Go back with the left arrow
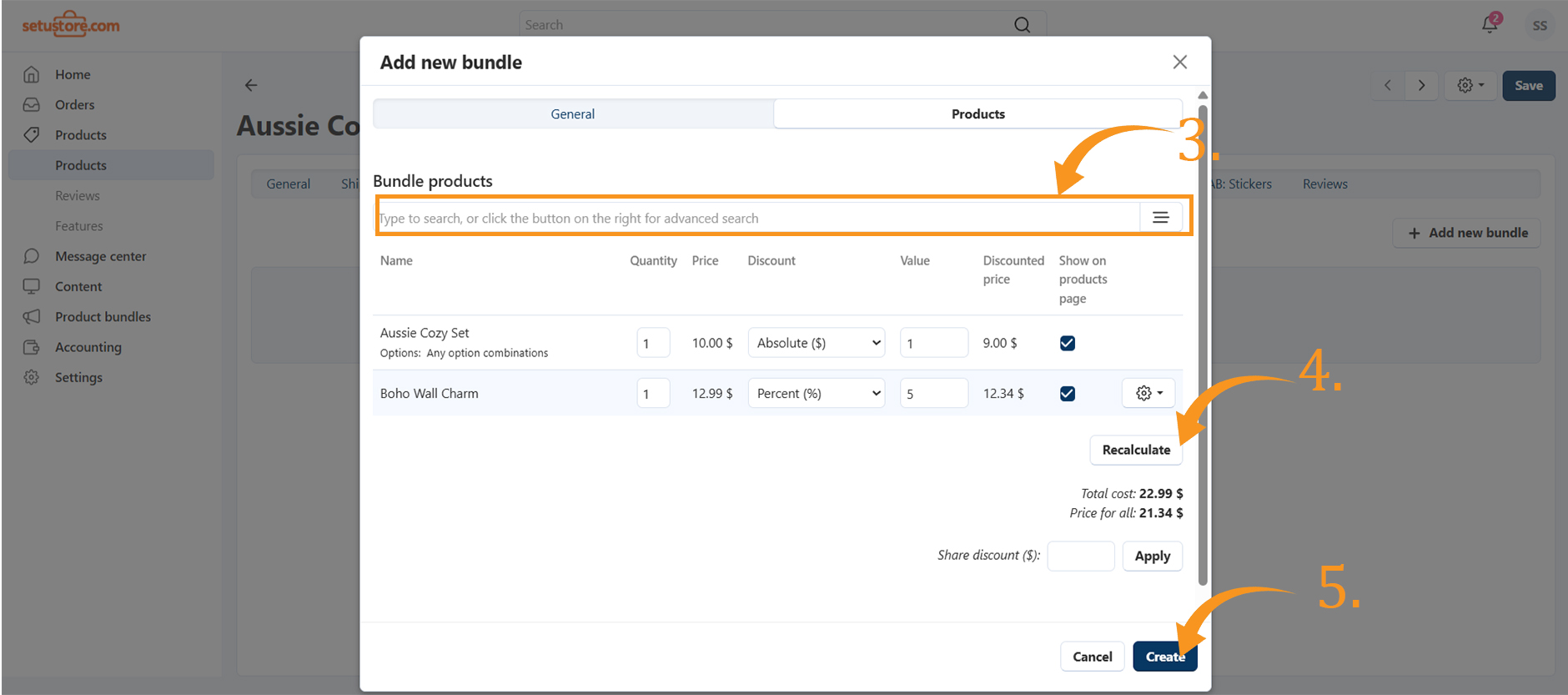This screenshot has width=1568, height=695. click(x=250, y=85)
